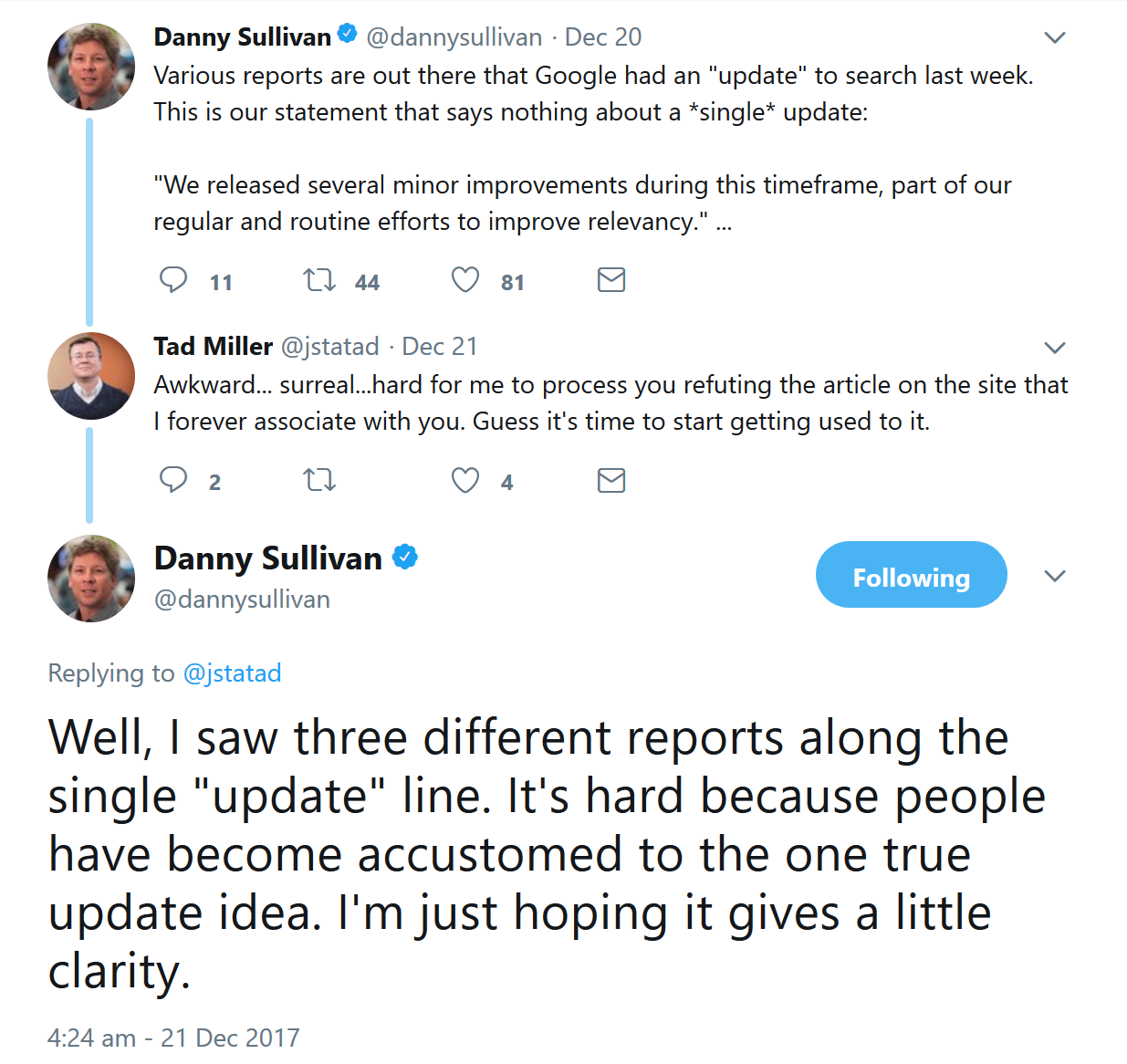Open Tad Miller's profile avatar
Image resolution: width=1127 pixels, height=1064 pixels.
[x=91, y=375]
